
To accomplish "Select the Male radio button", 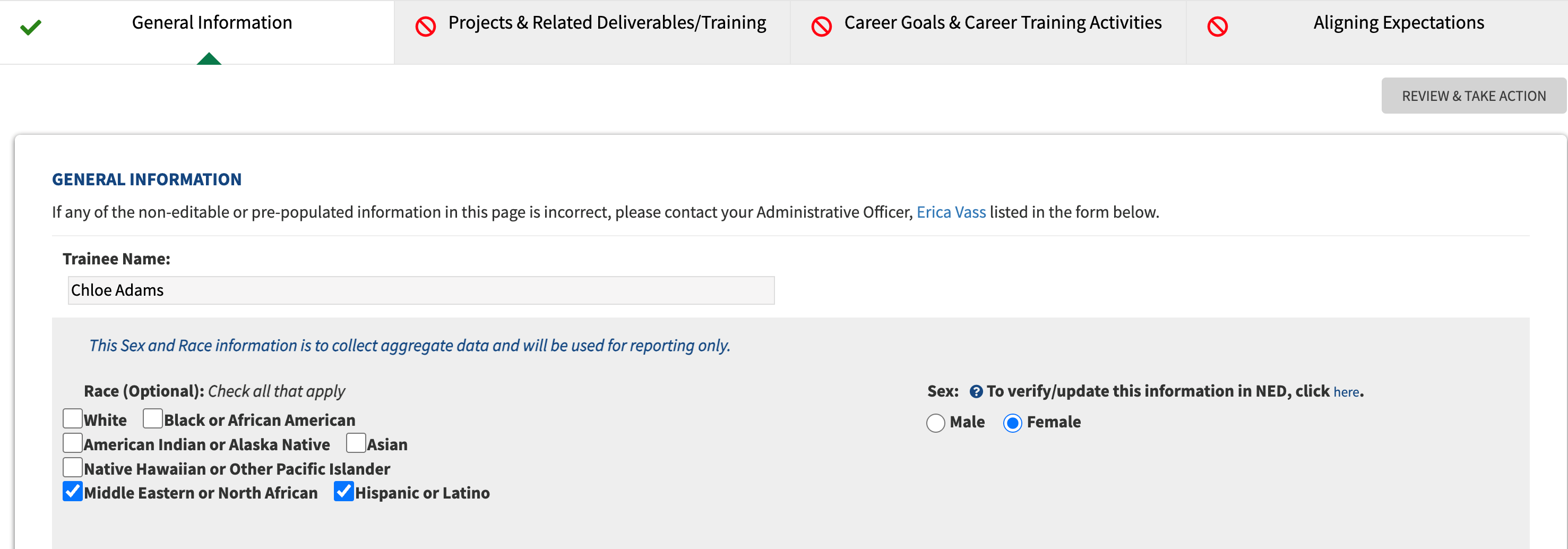I will [936, 423].
